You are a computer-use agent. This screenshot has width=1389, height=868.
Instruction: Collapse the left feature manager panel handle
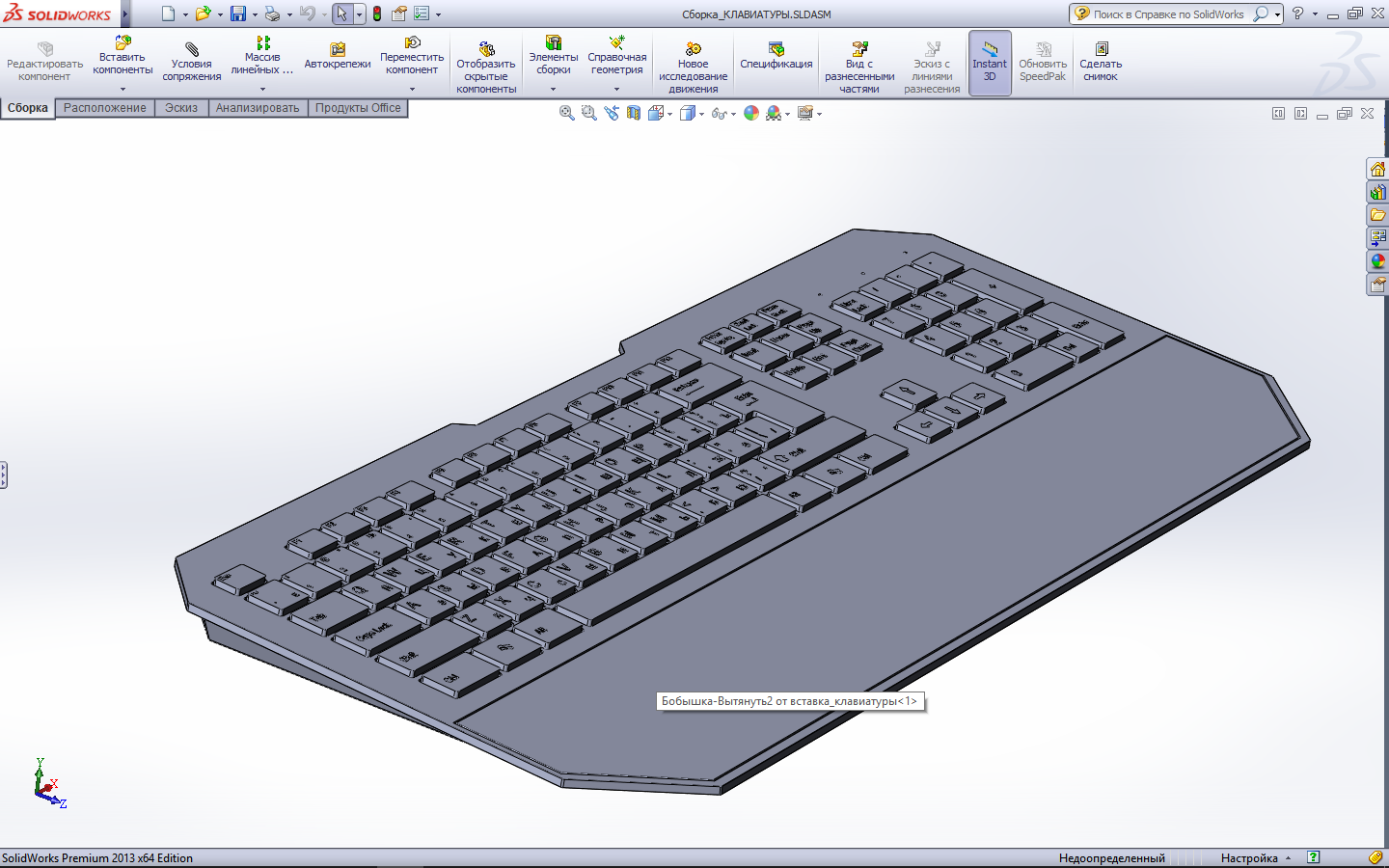(x=4, y=475)
